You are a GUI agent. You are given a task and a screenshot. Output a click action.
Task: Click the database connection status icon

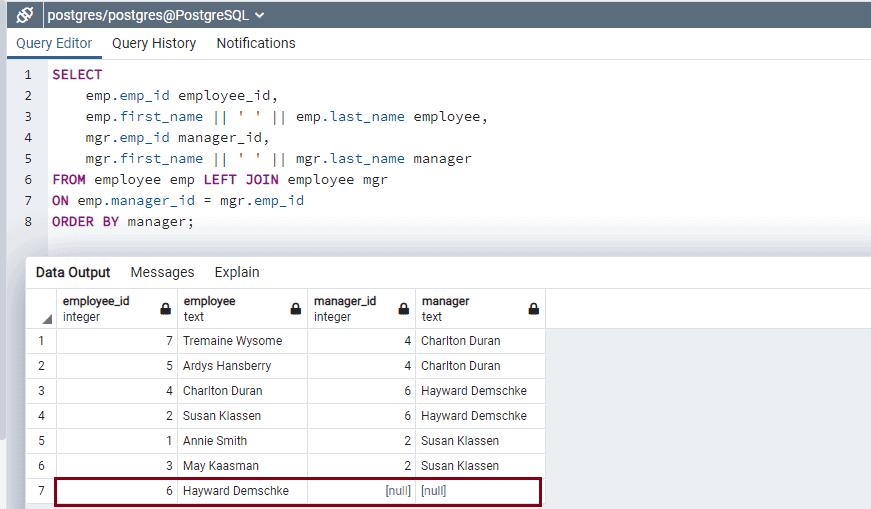point(25,15)
